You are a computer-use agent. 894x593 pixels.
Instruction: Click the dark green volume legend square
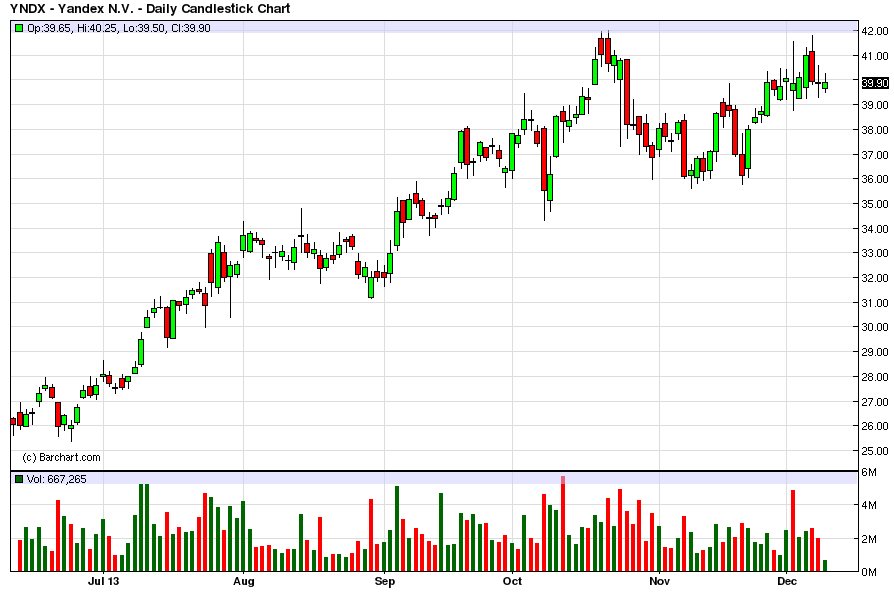click(x=19, y=480)
